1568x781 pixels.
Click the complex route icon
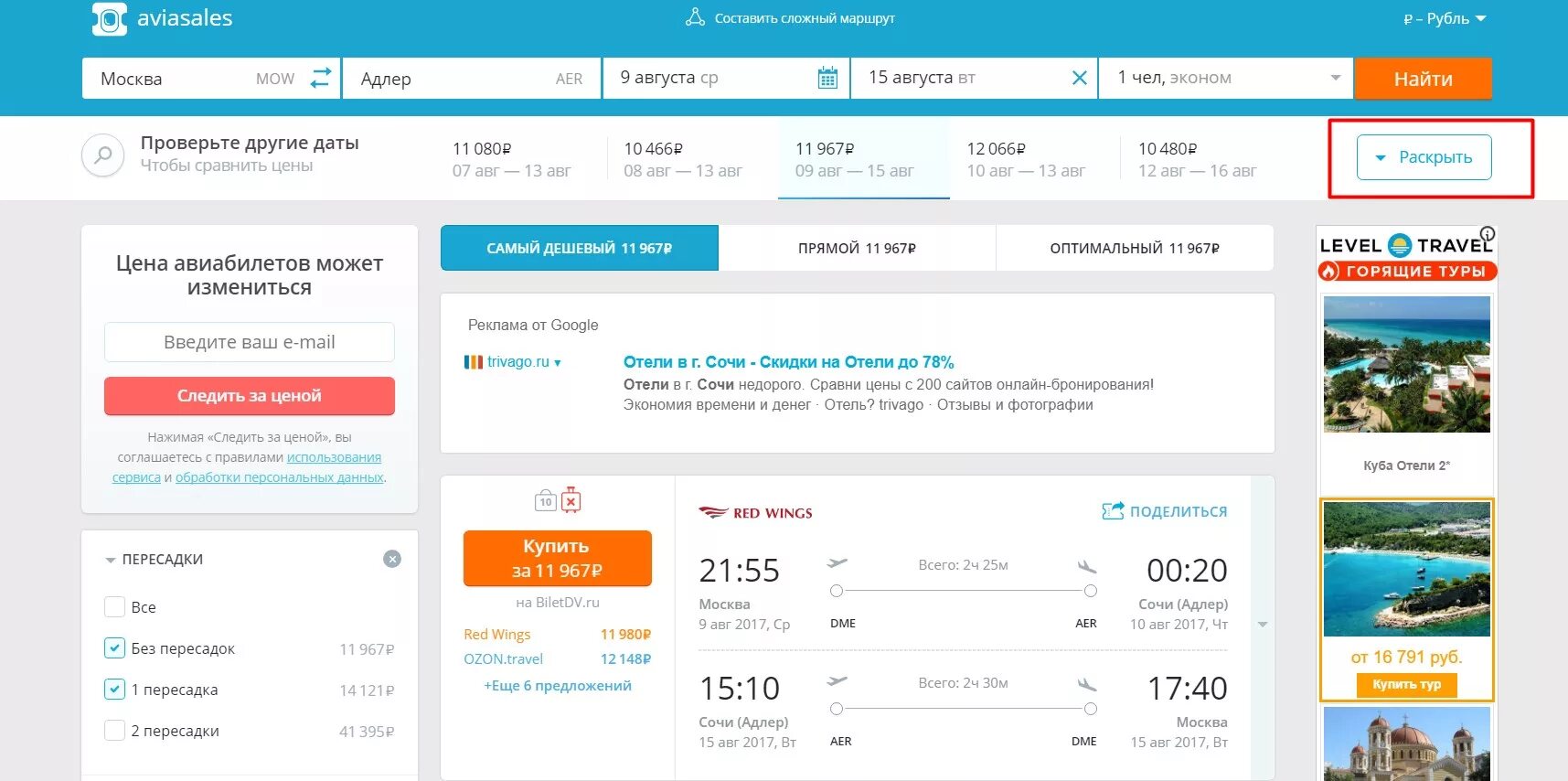pos(696,17)
